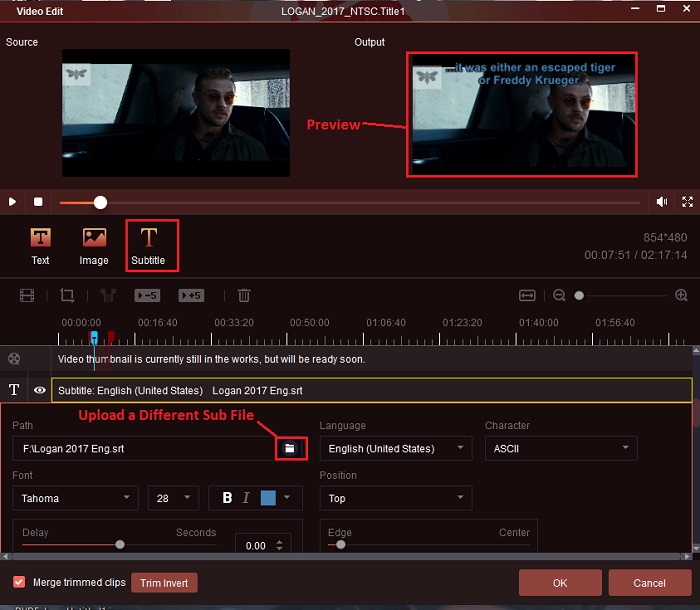
Task: Toggle Merge trimmed clips checkbox
Action: point(19,582)
